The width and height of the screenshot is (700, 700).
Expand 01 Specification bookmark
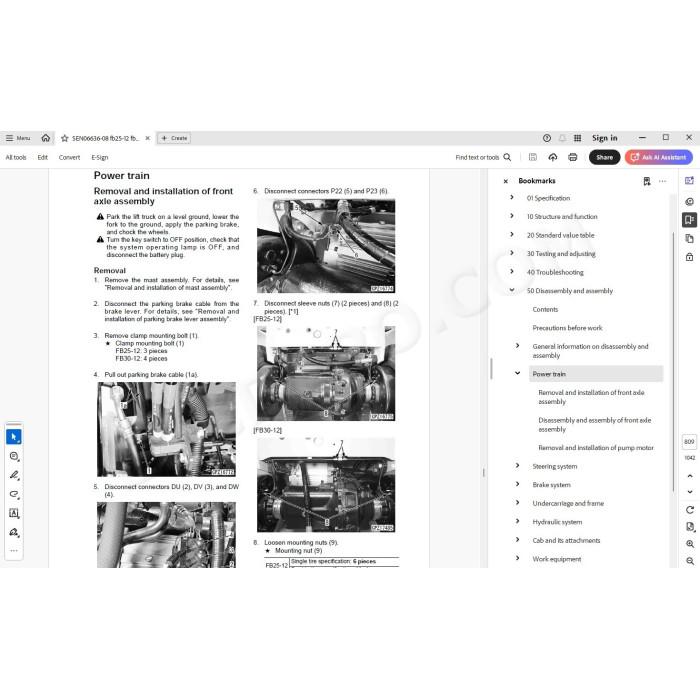click(512, 197)
